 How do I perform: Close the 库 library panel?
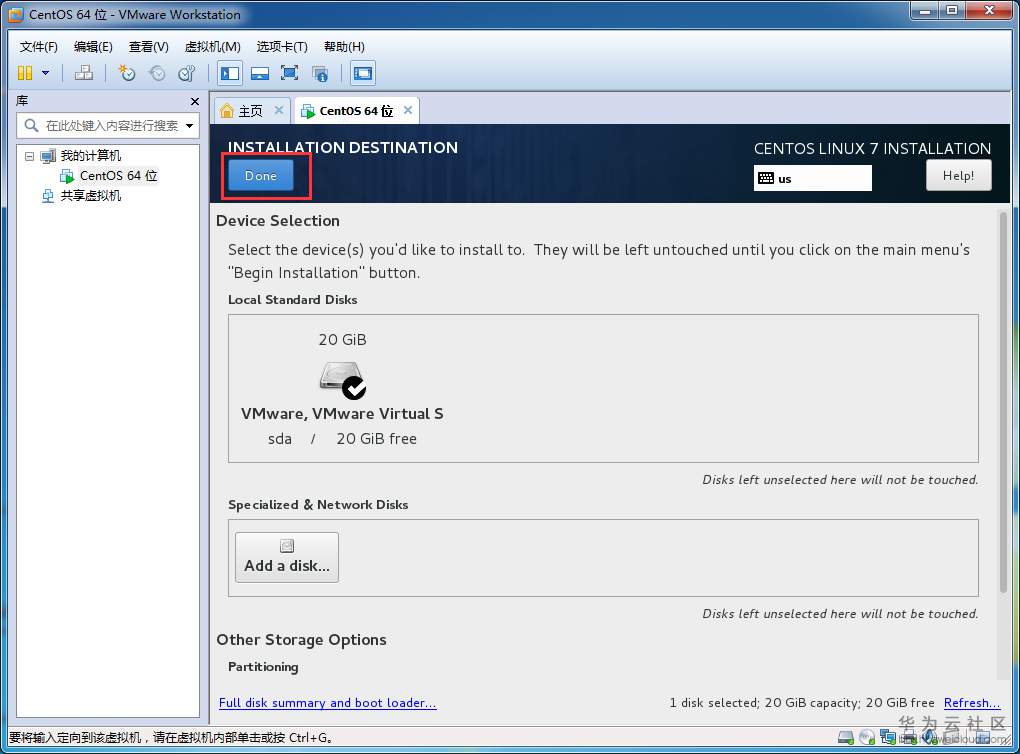pos(194,101)
